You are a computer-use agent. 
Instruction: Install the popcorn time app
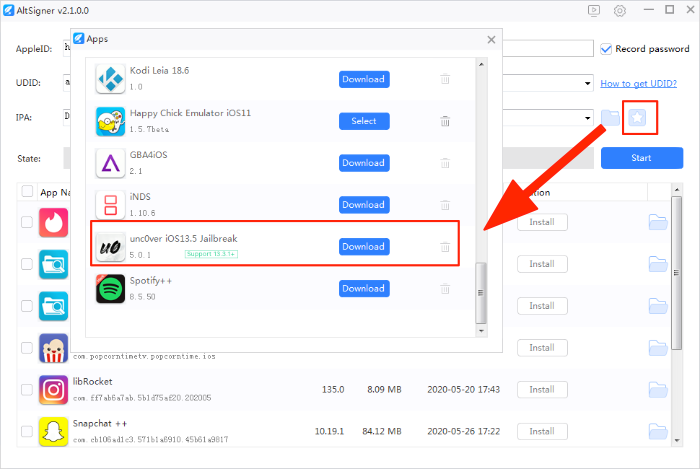(542, 348)
